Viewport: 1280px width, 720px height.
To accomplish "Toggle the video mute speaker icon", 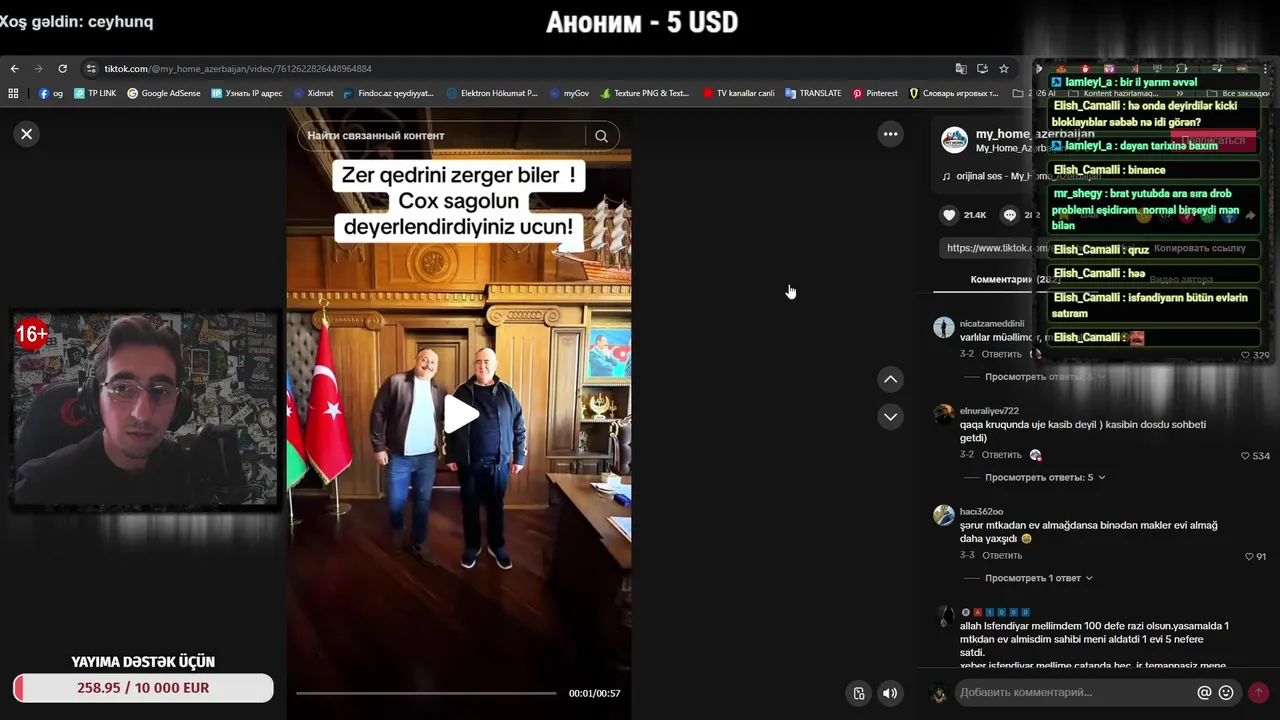I will 889,693.
